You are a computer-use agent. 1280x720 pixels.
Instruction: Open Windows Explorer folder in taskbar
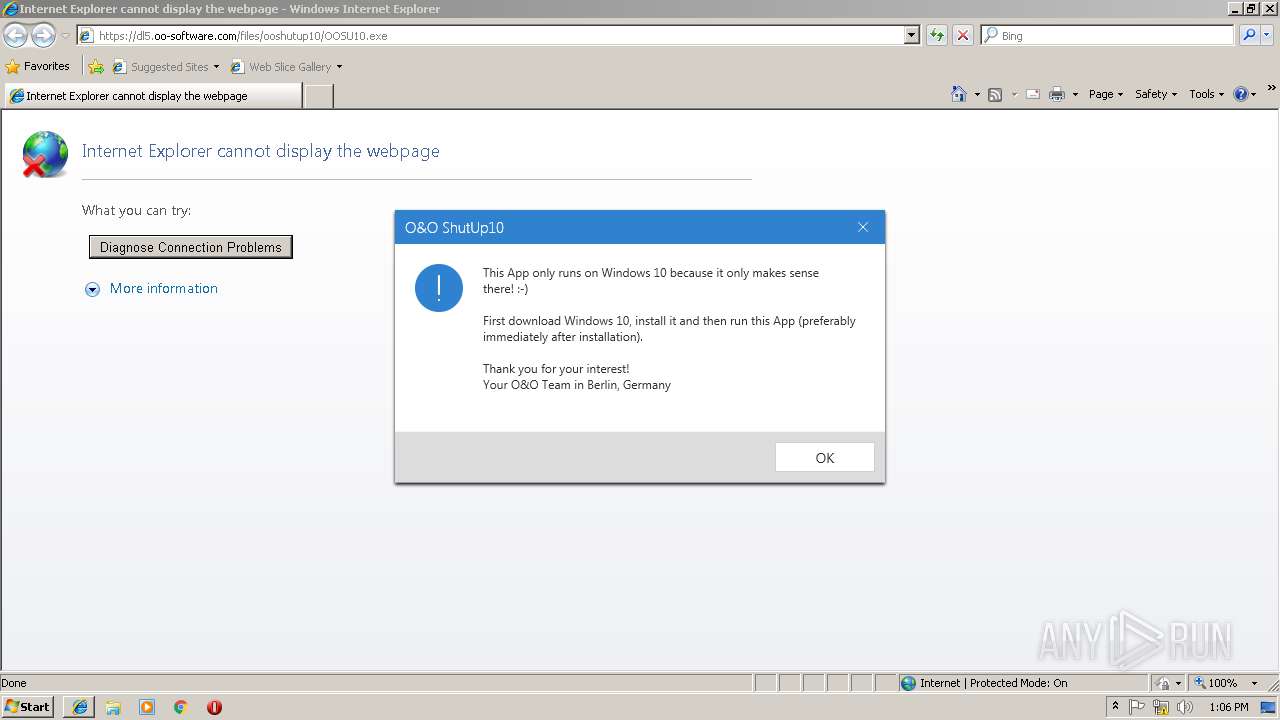coord(113,707)
